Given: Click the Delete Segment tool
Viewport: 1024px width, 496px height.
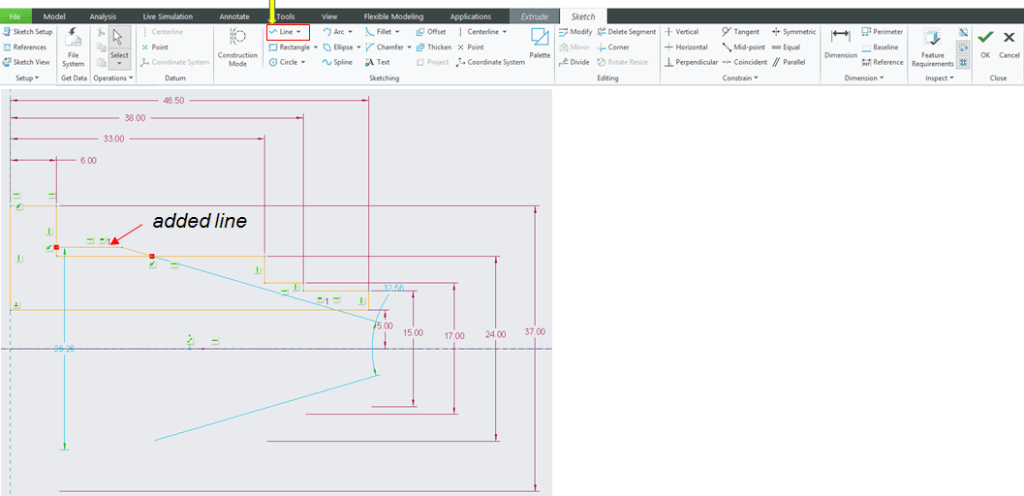Looking at the screenshot, I should point(626,32).
